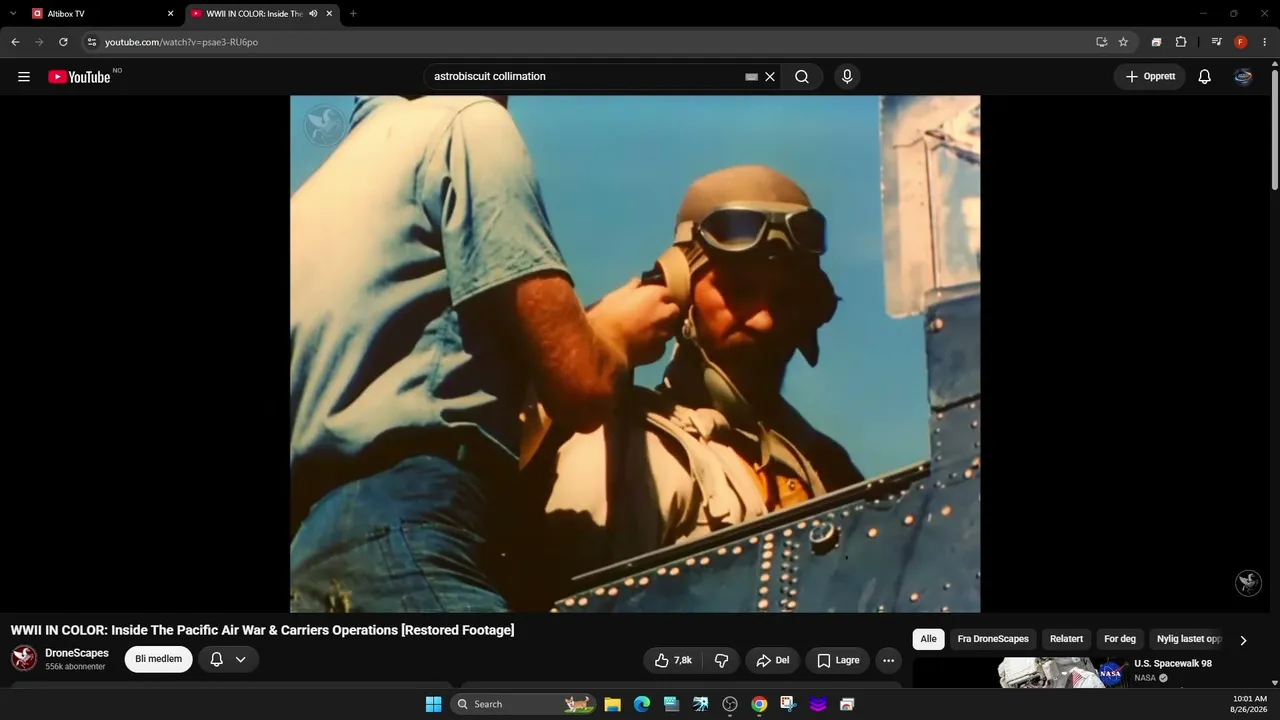
Task: Click the "Bli medlem" join button
Action: [x=158, y=659]
